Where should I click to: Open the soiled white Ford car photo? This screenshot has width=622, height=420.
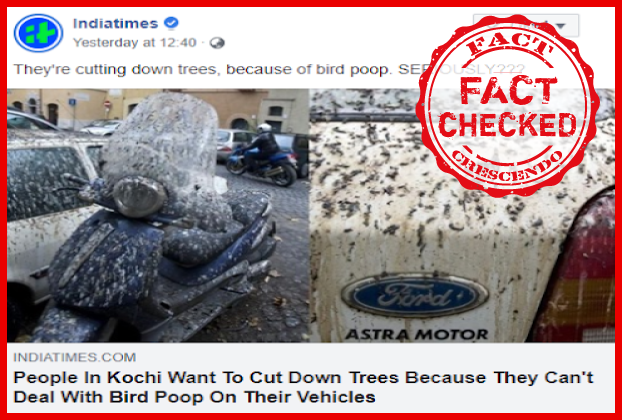[x=462, y=215]
